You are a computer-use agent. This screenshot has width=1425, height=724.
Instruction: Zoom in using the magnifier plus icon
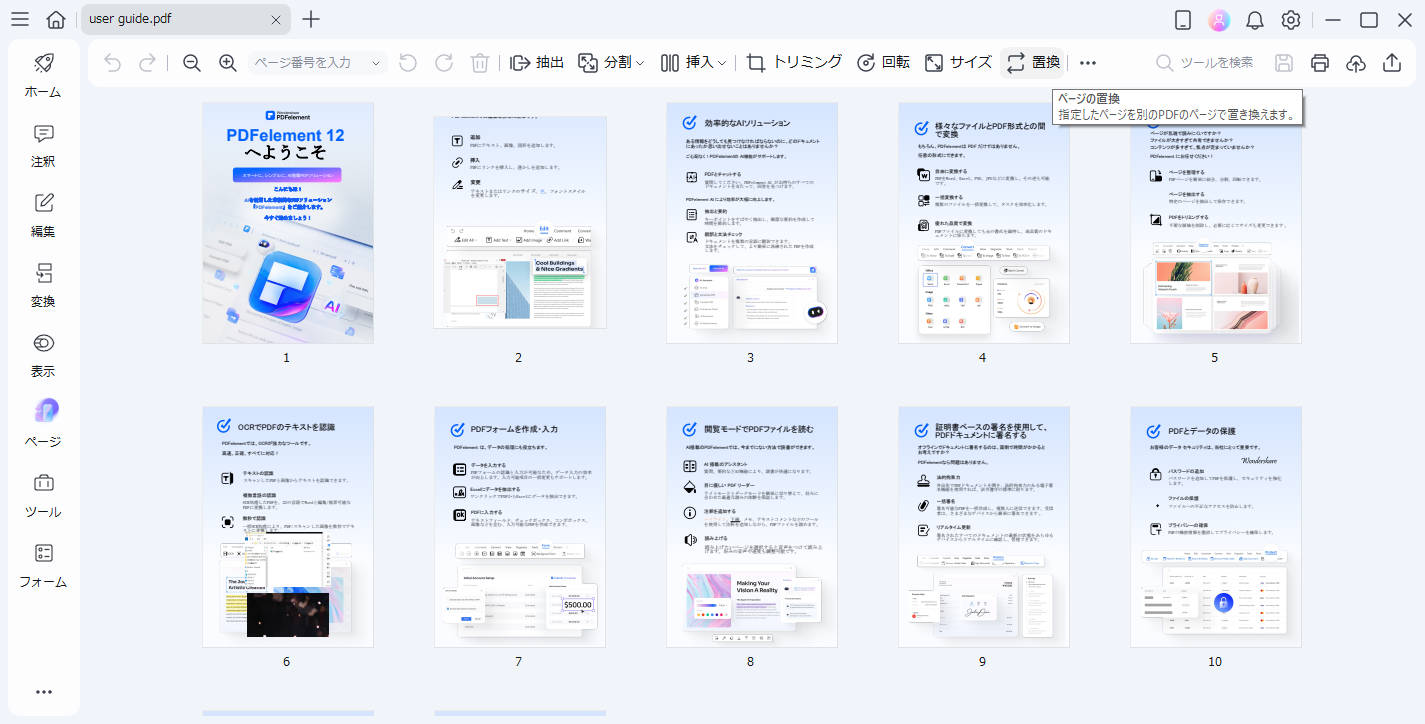pos(227,62)
